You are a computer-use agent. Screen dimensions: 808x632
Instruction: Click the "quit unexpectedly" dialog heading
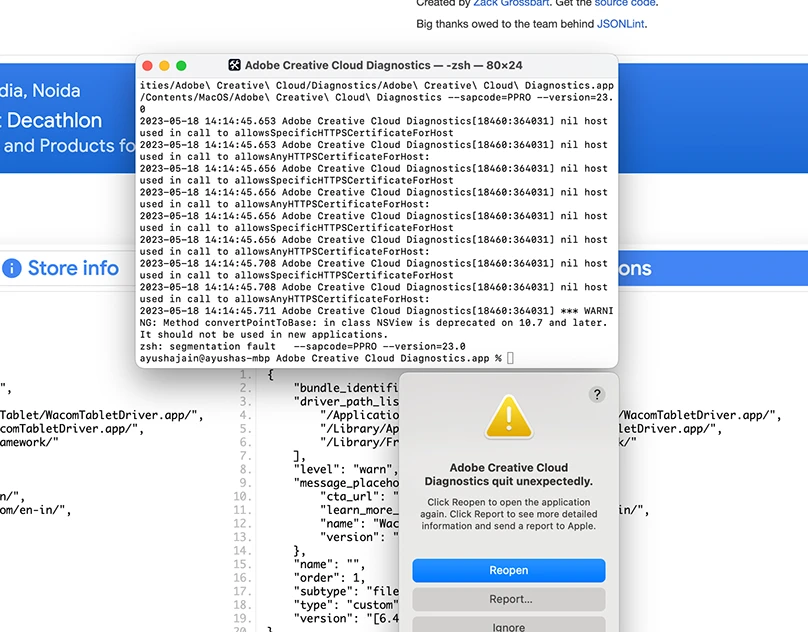pos(508,474)
